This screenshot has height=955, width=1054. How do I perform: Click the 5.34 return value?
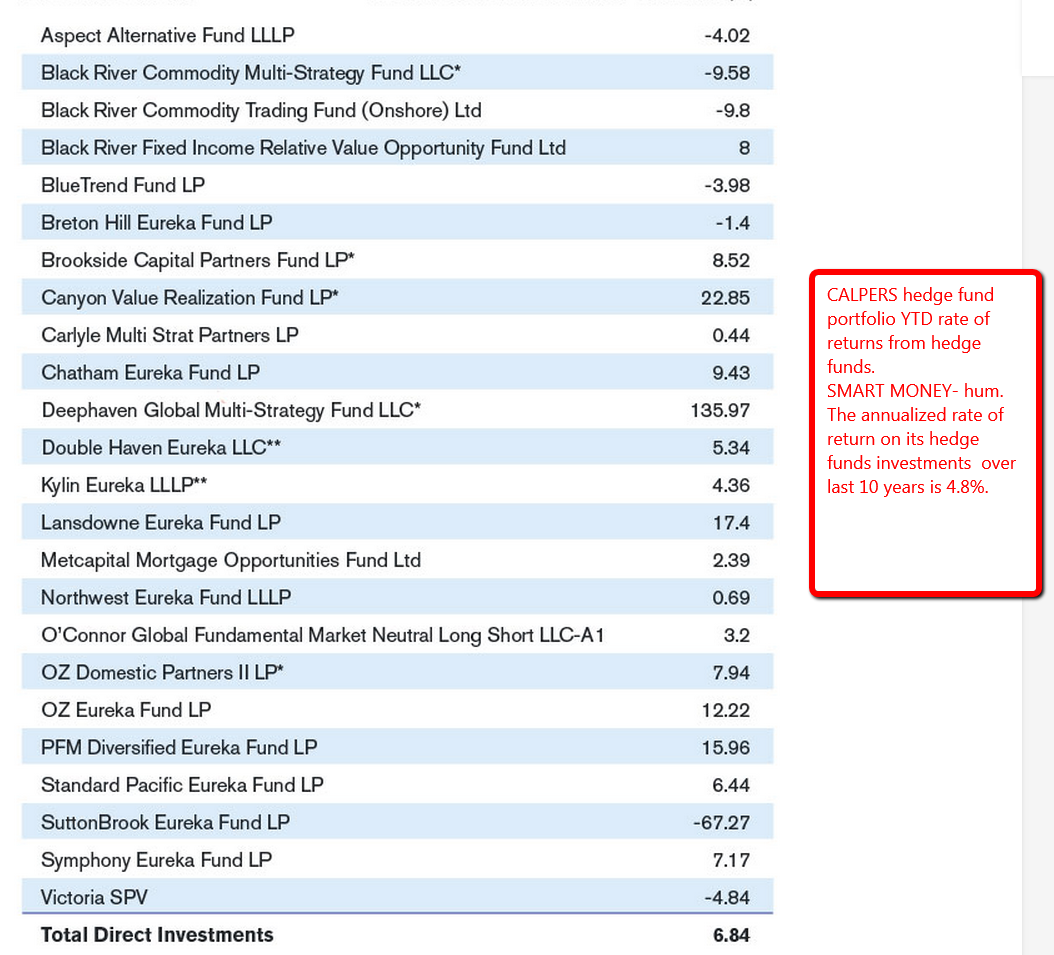point(731,448)
